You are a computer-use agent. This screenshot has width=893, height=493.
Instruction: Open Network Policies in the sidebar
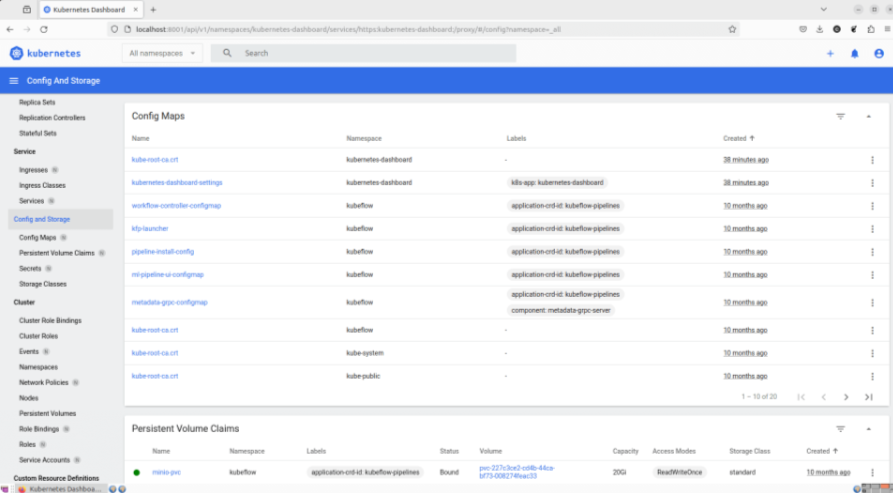[44, 383]
